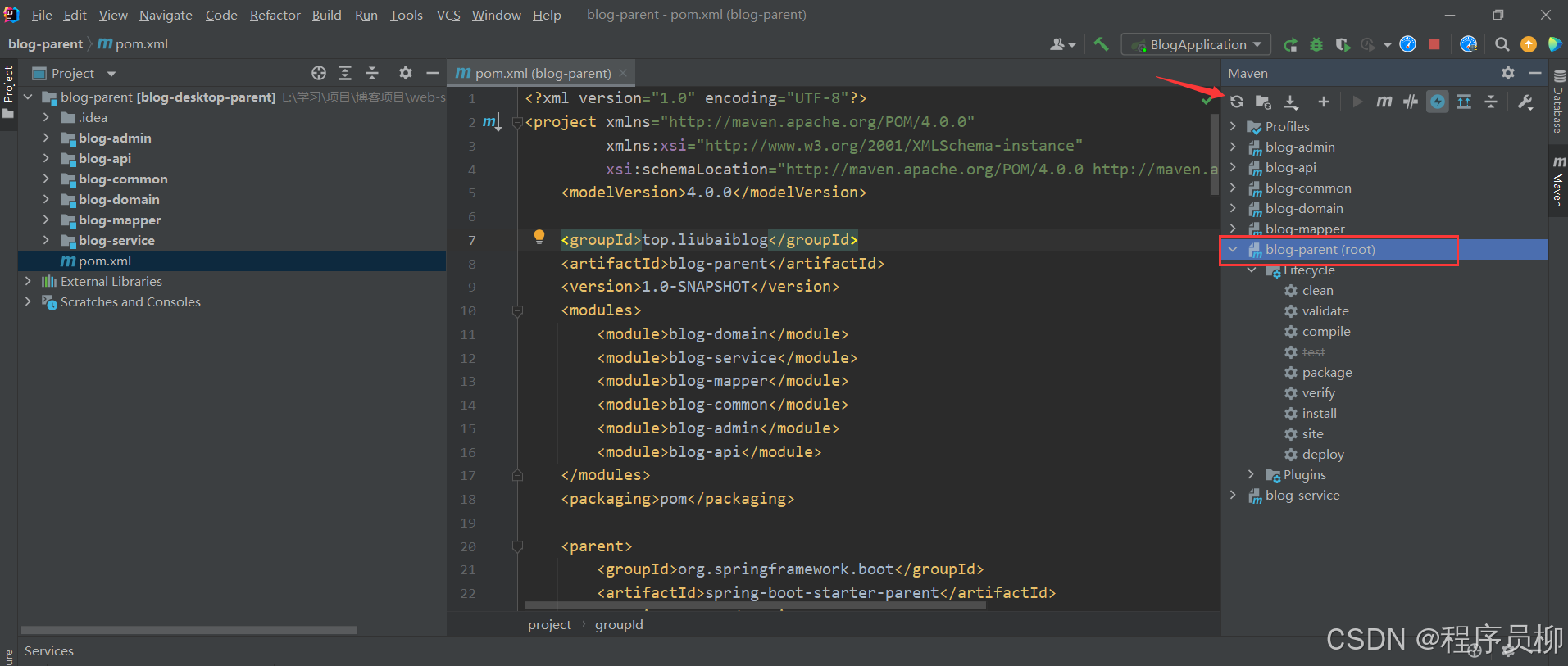This screenshot has width=1568, height=666.
Task: Select the pom.xml (blog-parent) editor tab
Action: 543,73
